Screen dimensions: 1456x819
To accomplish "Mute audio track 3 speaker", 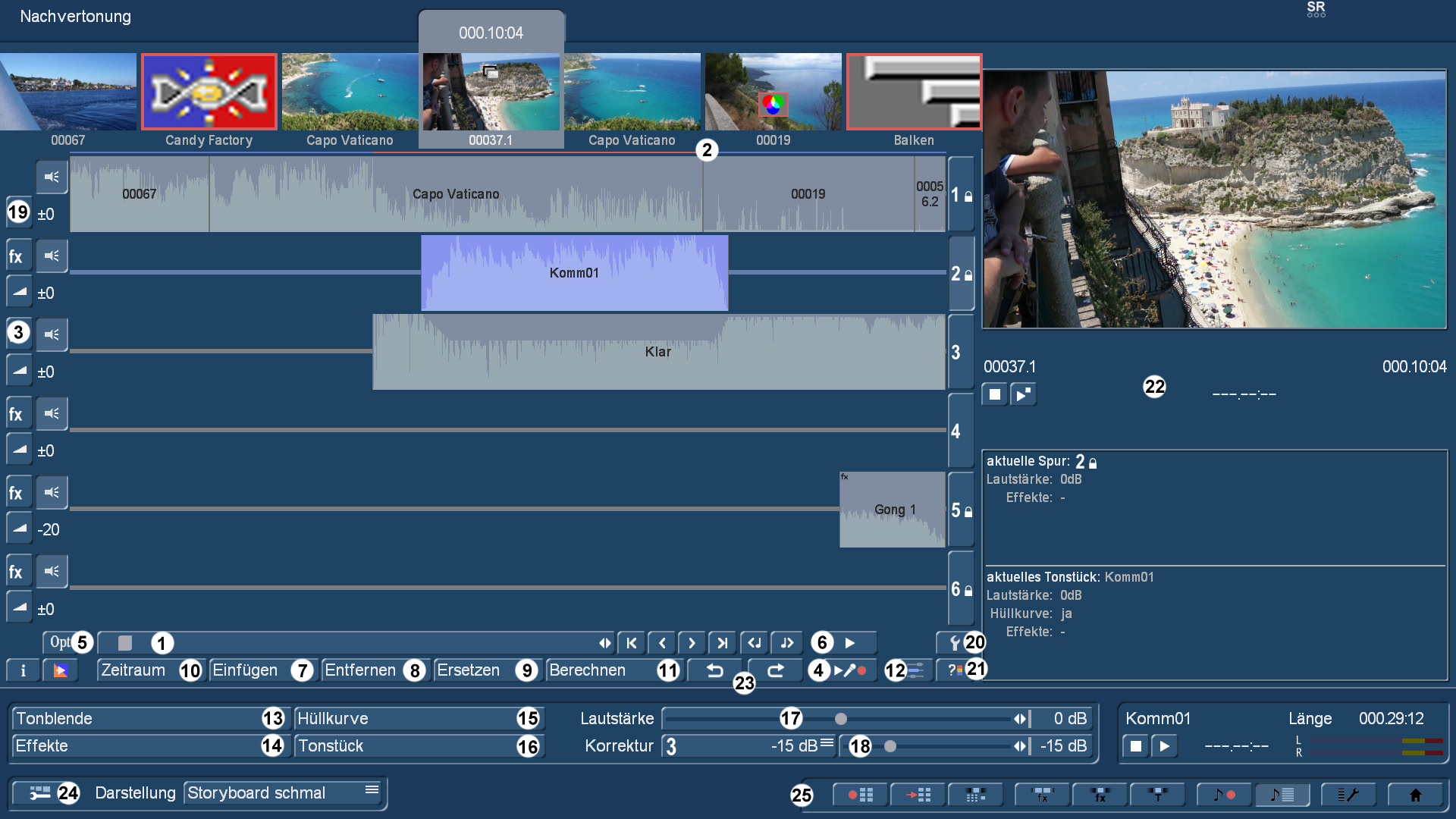I will coord(52,334).
